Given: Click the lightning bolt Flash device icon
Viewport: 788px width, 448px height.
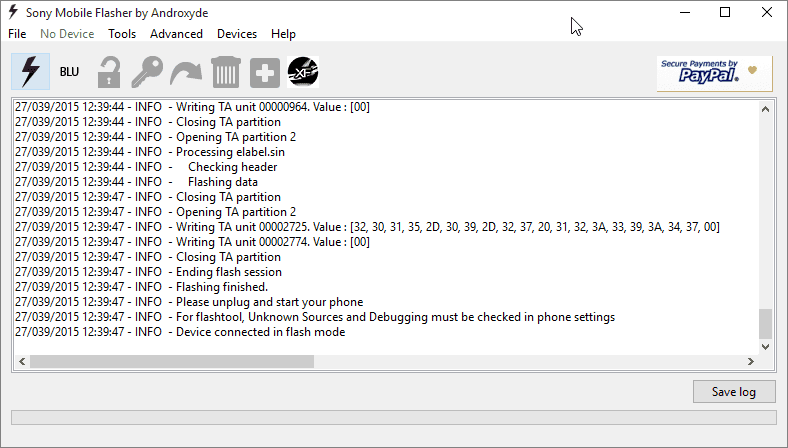Looking at the screenshot, I should (31, 71).
